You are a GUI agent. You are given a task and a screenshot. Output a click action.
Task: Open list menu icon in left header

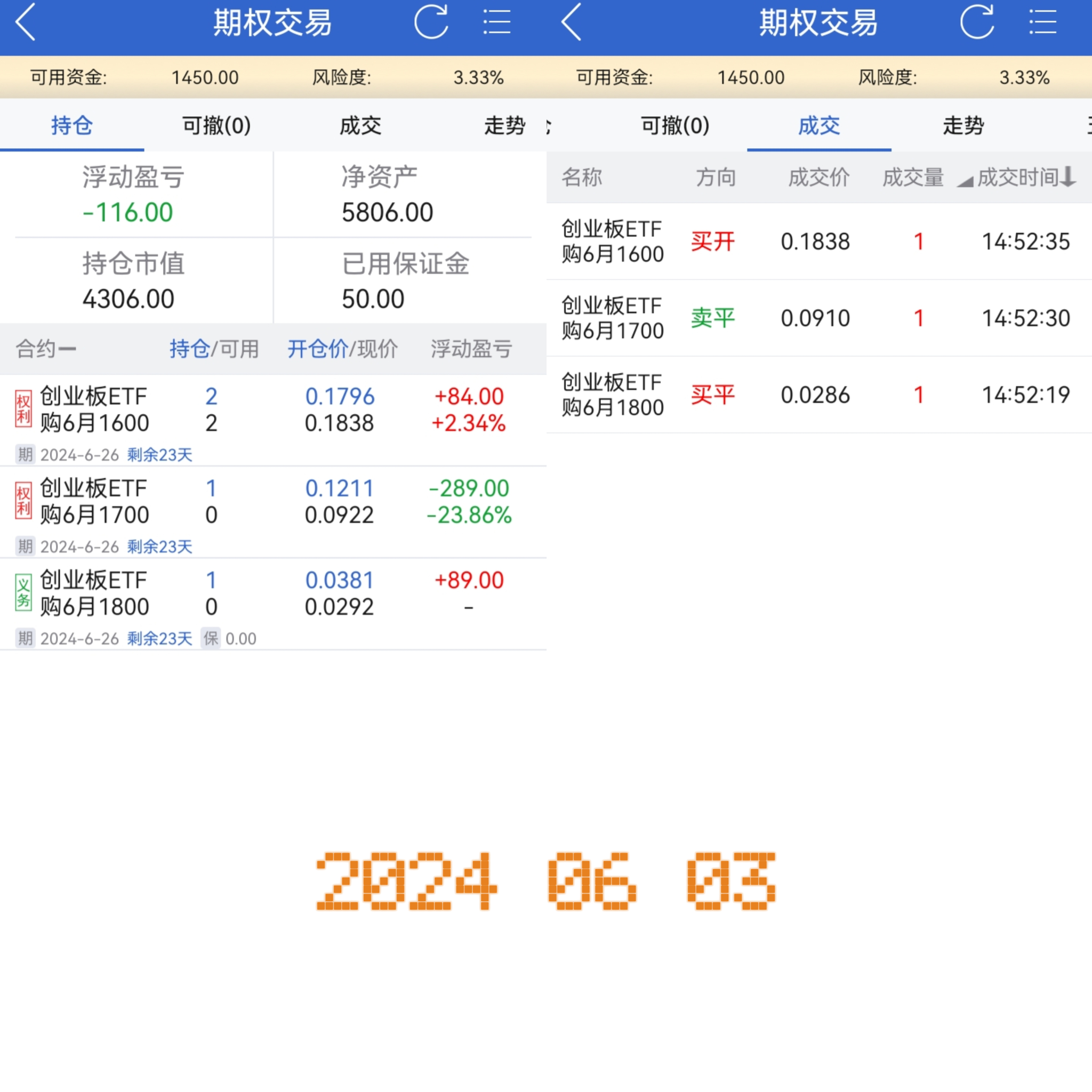point(496,22)
